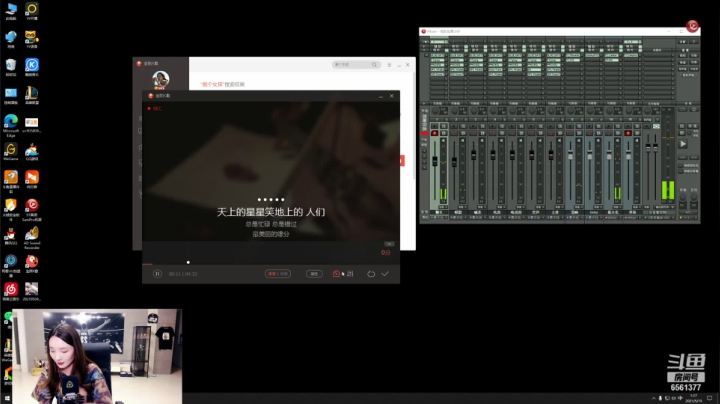Click the 0分 score text
Viewport: 720px width, 404px height.
coord(386,253)
